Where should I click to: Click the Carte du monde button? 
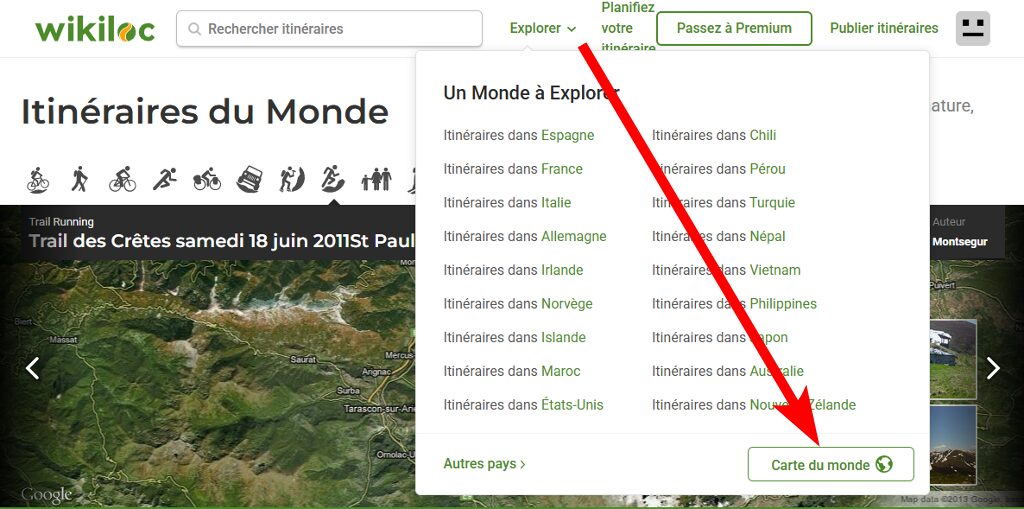coord(831,465)
